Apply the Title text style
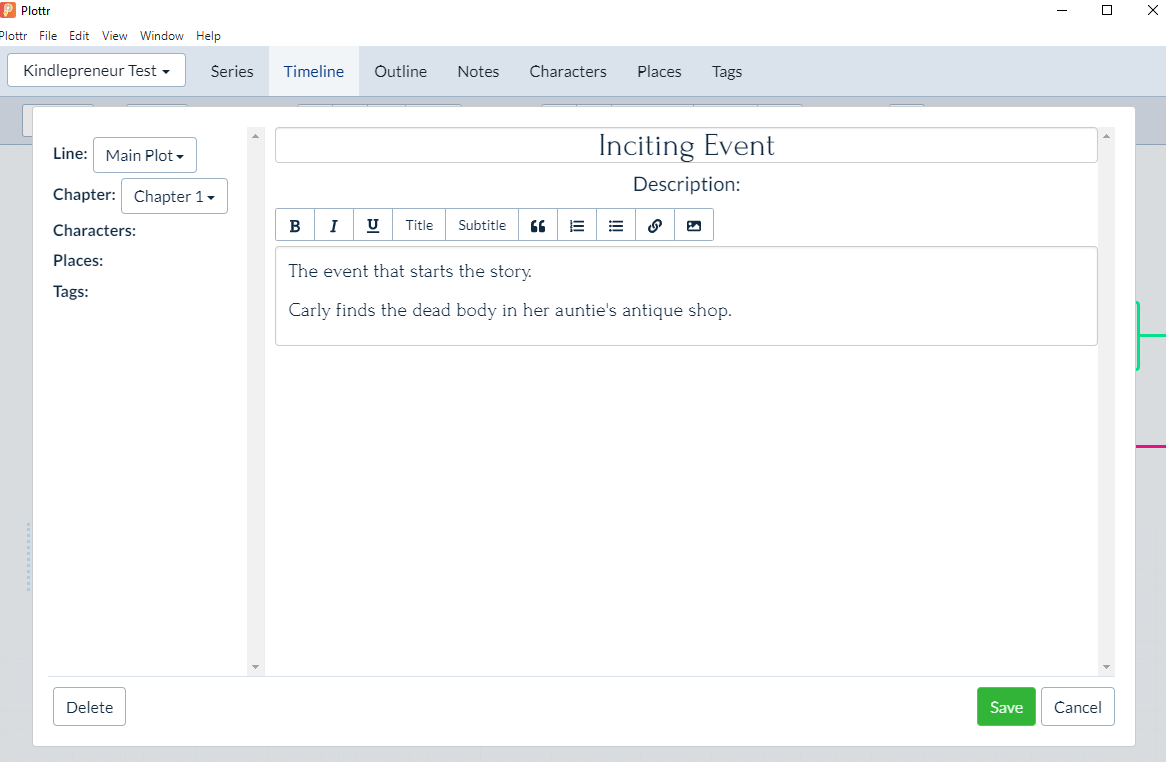This screenshot has height=762, width=1166. 419,224
